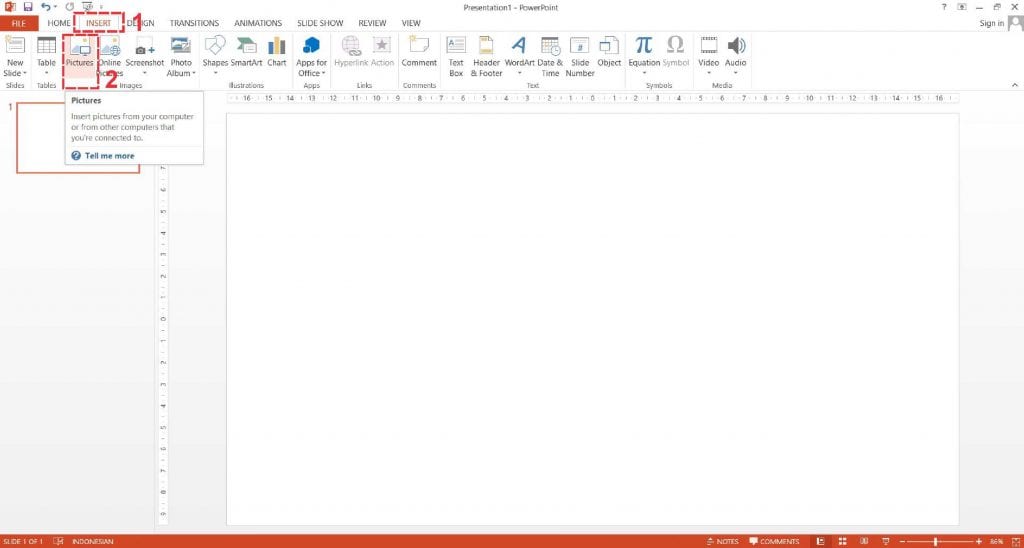Open Header & Footer settings
Image resolution: width=1024 pixels, height=548 pixels.
[x=487, y=55]
